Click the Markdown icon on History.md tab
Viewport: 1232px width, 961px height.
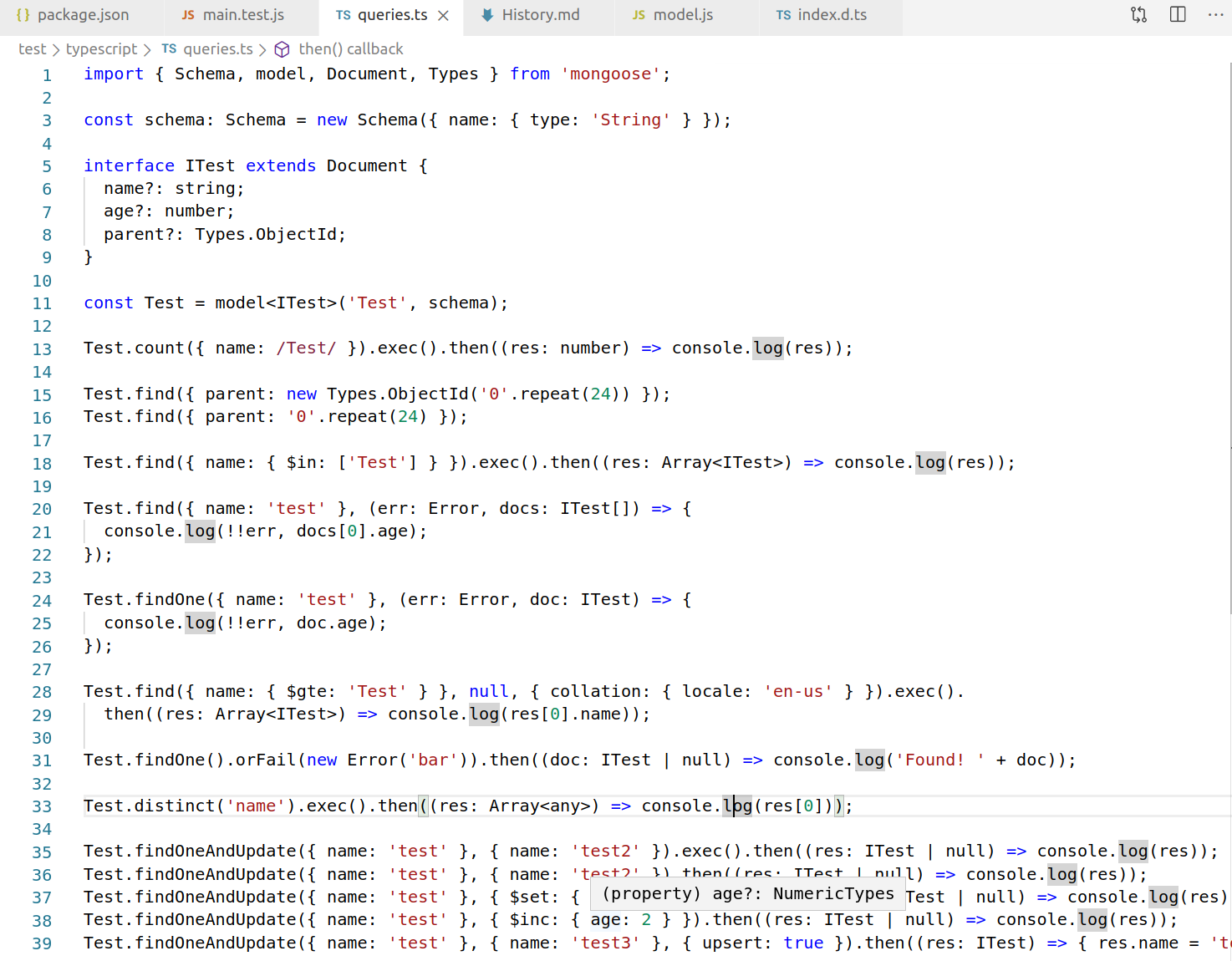[x=487, y=14]
